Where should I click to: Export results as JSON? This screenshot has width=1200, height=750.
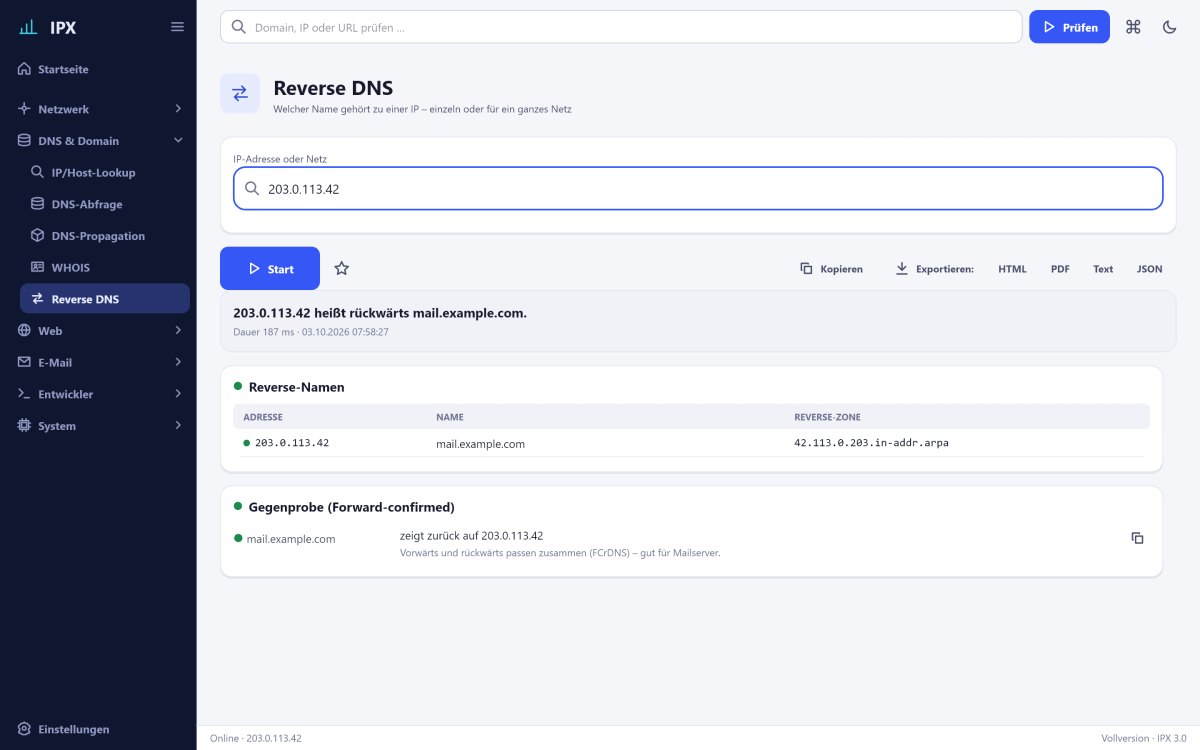[1149, 269]
